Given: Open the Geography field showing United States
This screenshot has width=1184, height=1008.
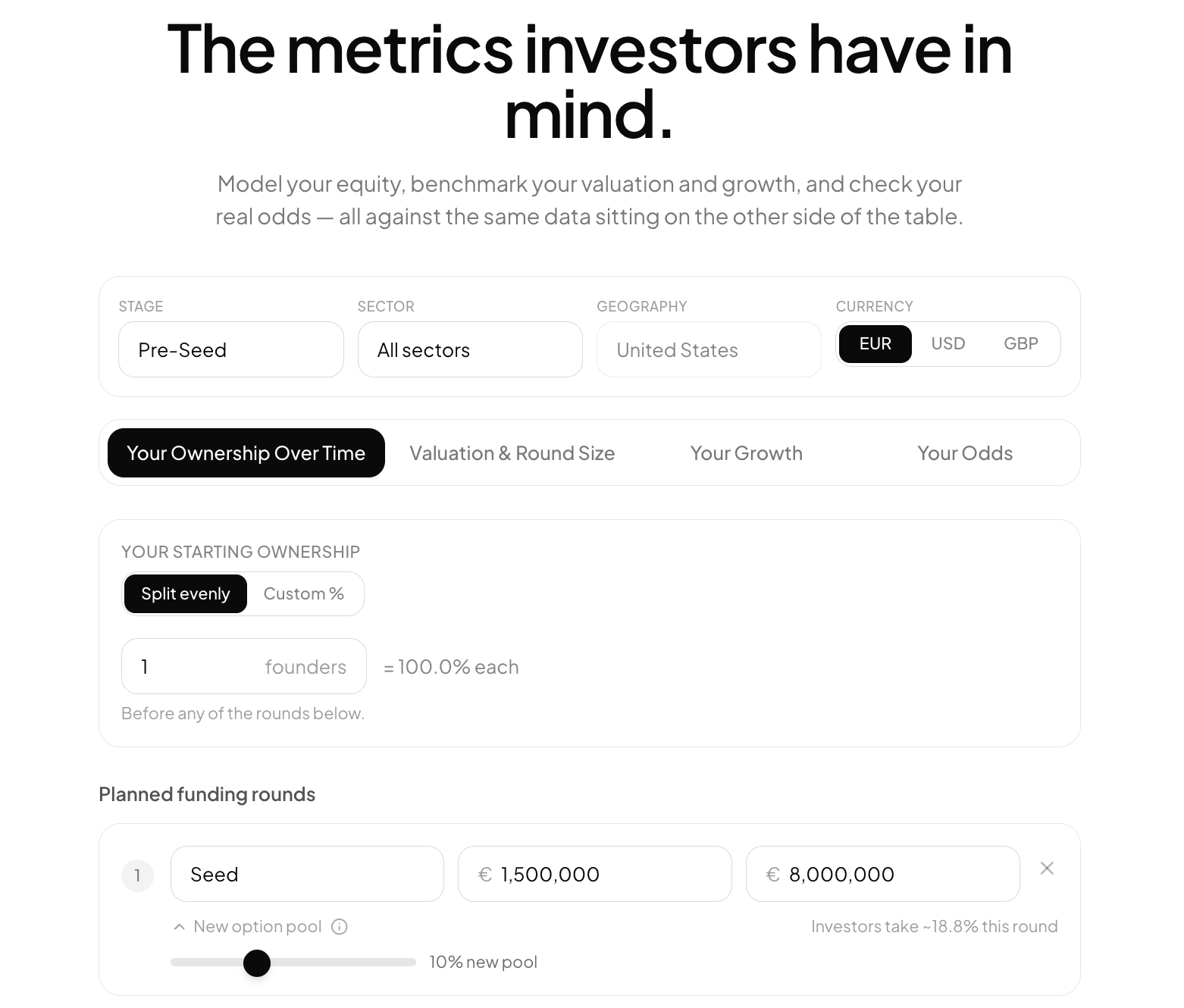Looking at the screenshot, I should pyautogui.click(x=709, y=349).
